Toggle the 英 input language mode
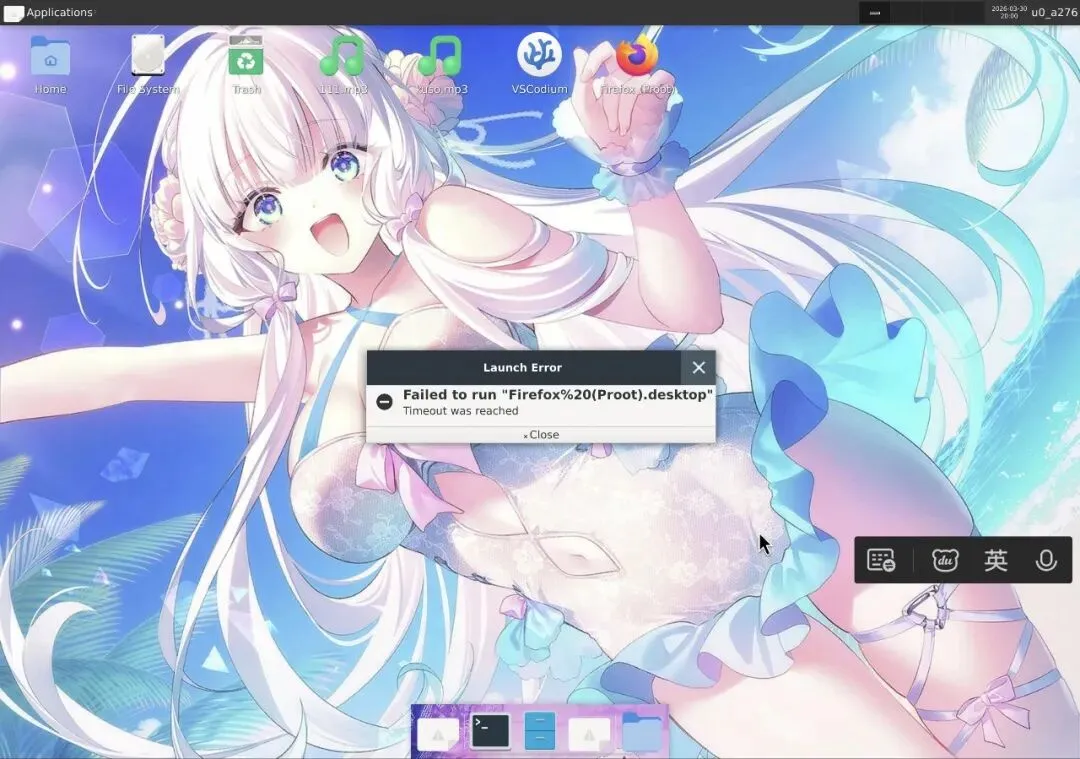 click(x=995, y=560)
